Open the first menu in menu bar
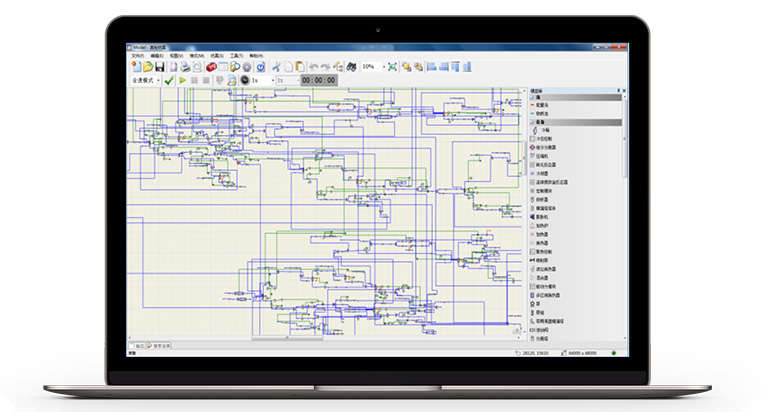Image resolution: width=761 pixels, height=412 pixels. click(x=138, y=56)
